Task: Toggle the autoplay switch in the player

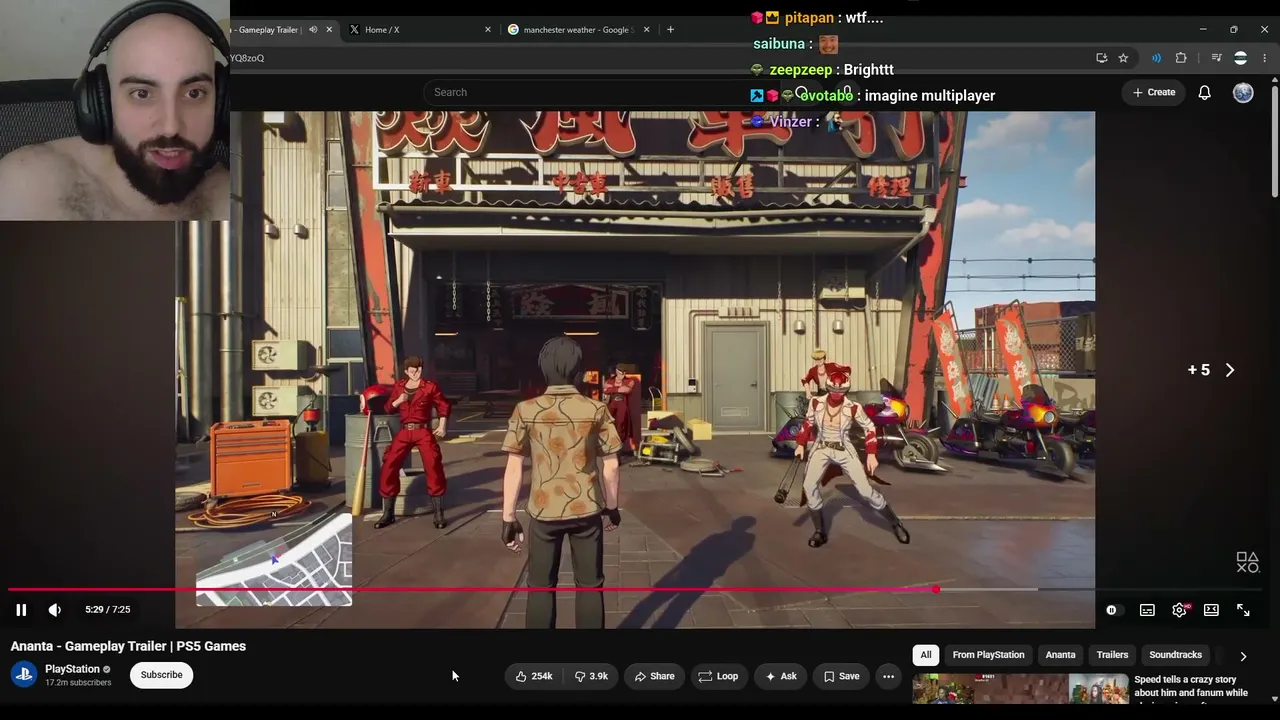Action: [x=1112, y=610]
